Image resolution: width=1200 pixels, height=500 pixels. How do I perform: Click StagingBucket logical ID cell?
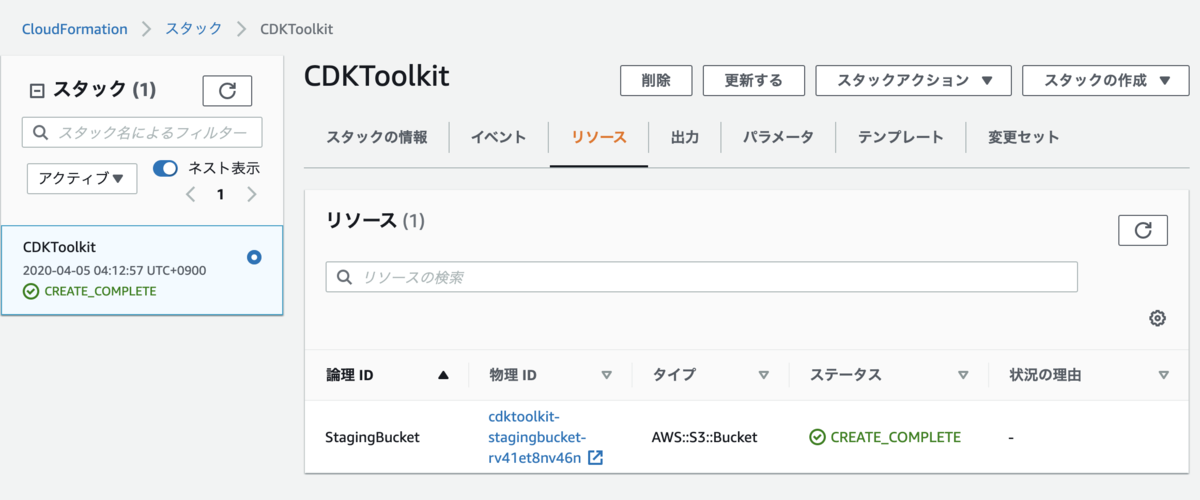point(372,437)
